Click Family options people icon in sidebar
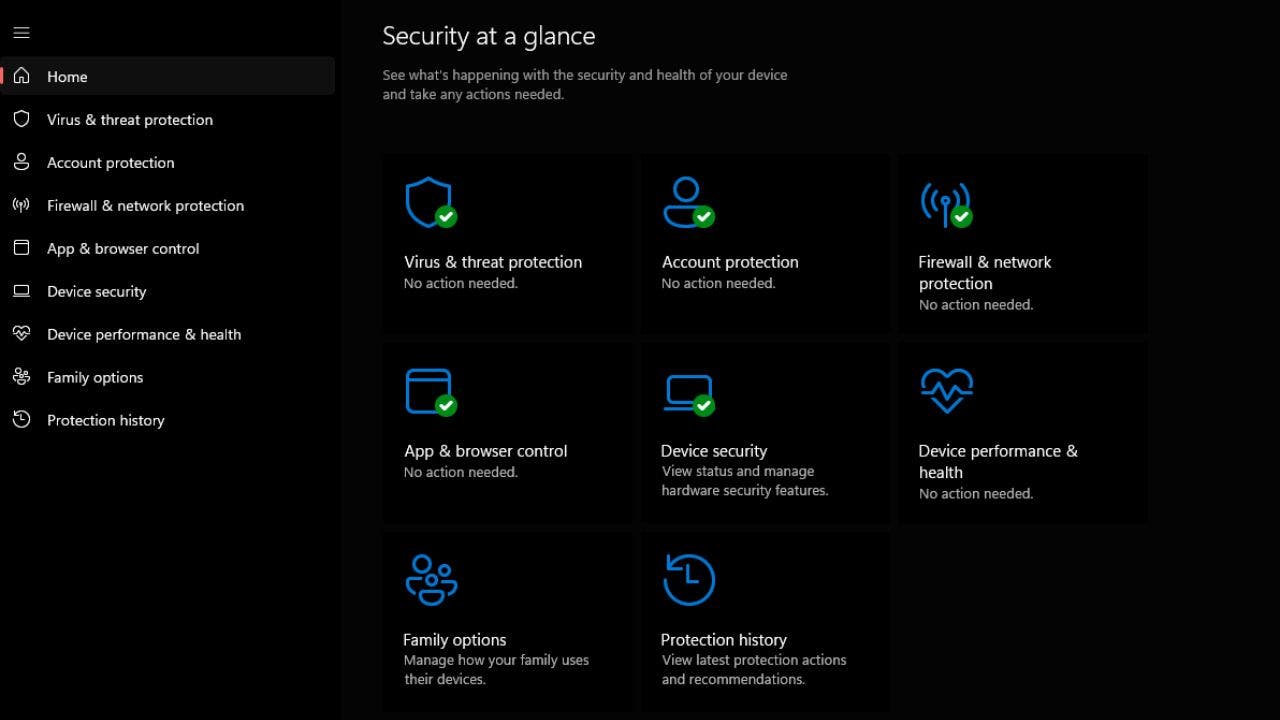 tap(21, 377)
